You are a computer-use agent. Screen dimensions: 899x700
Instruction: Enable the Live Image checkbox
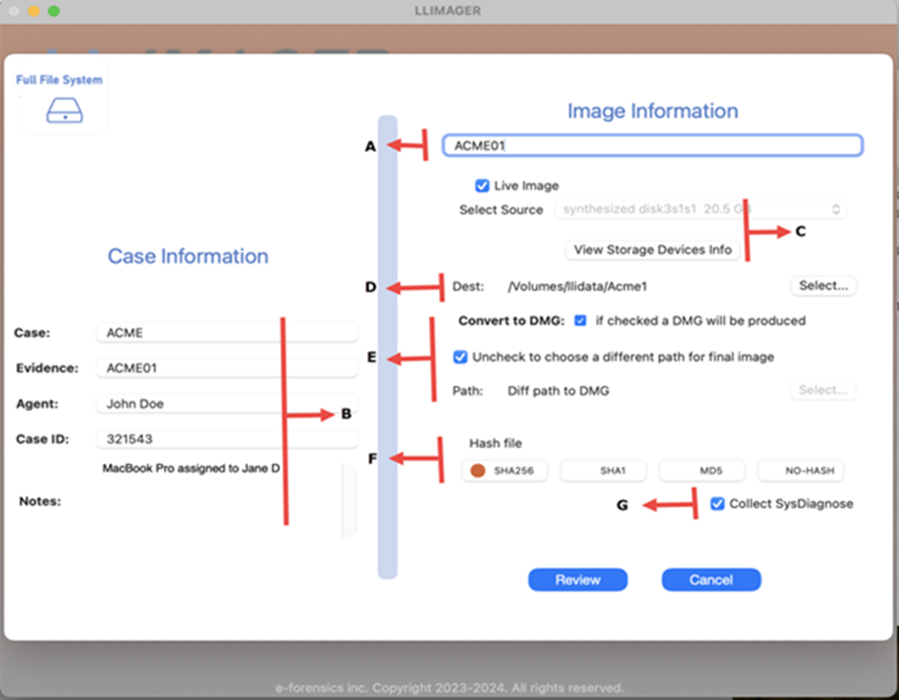click(x=482, y=186)
